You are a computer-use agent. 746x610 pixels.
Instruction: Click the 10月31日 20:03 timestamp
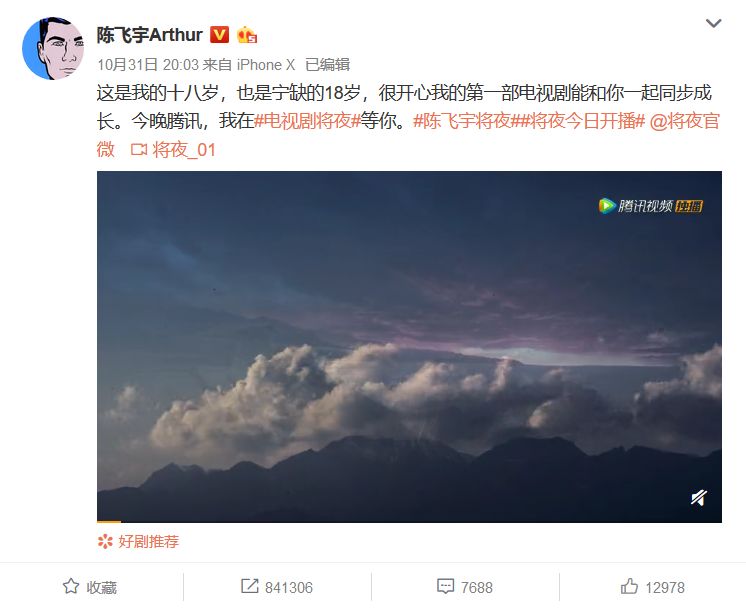147,65
